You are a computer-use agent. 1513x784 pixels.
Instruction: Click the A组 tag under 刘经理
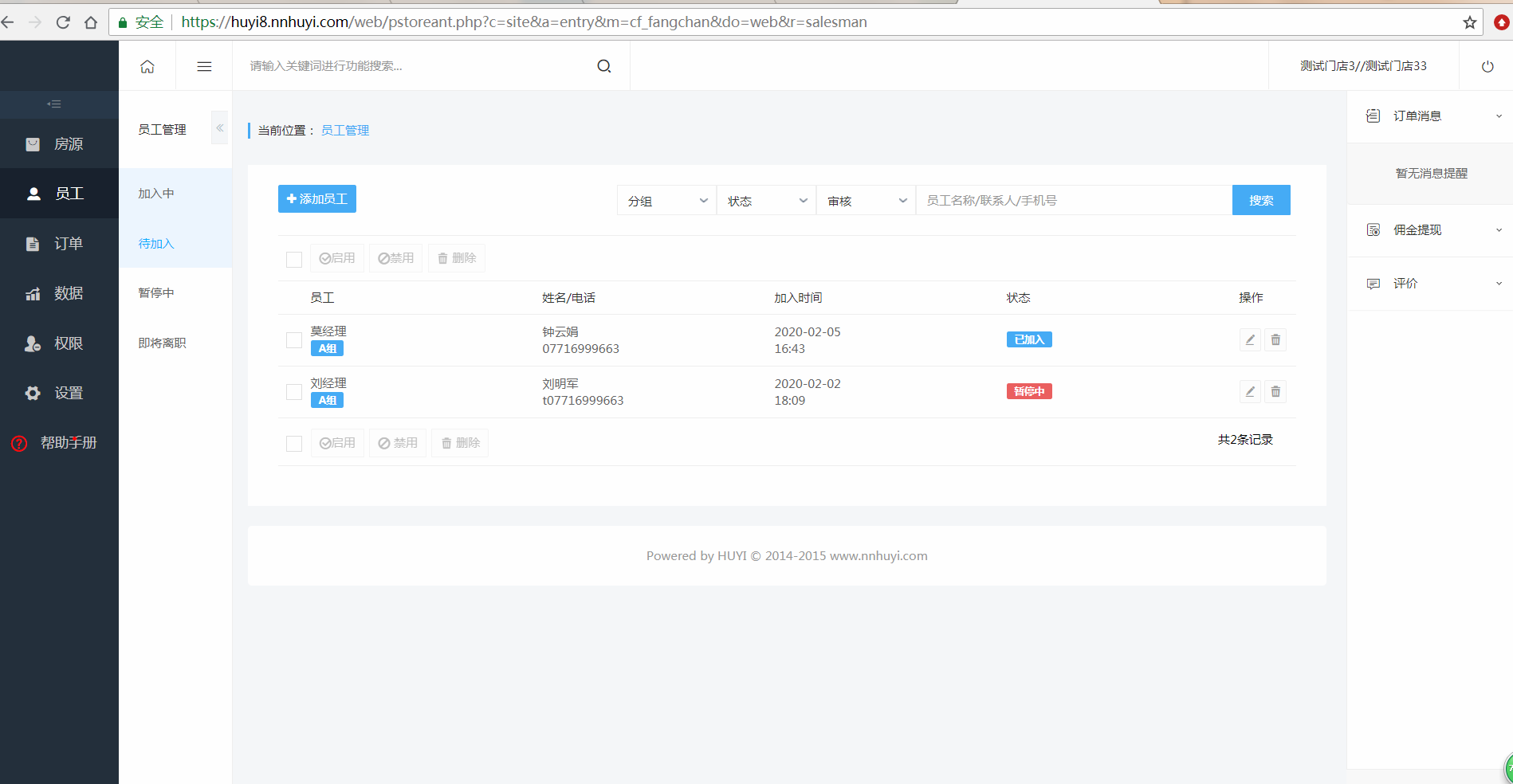327,400
